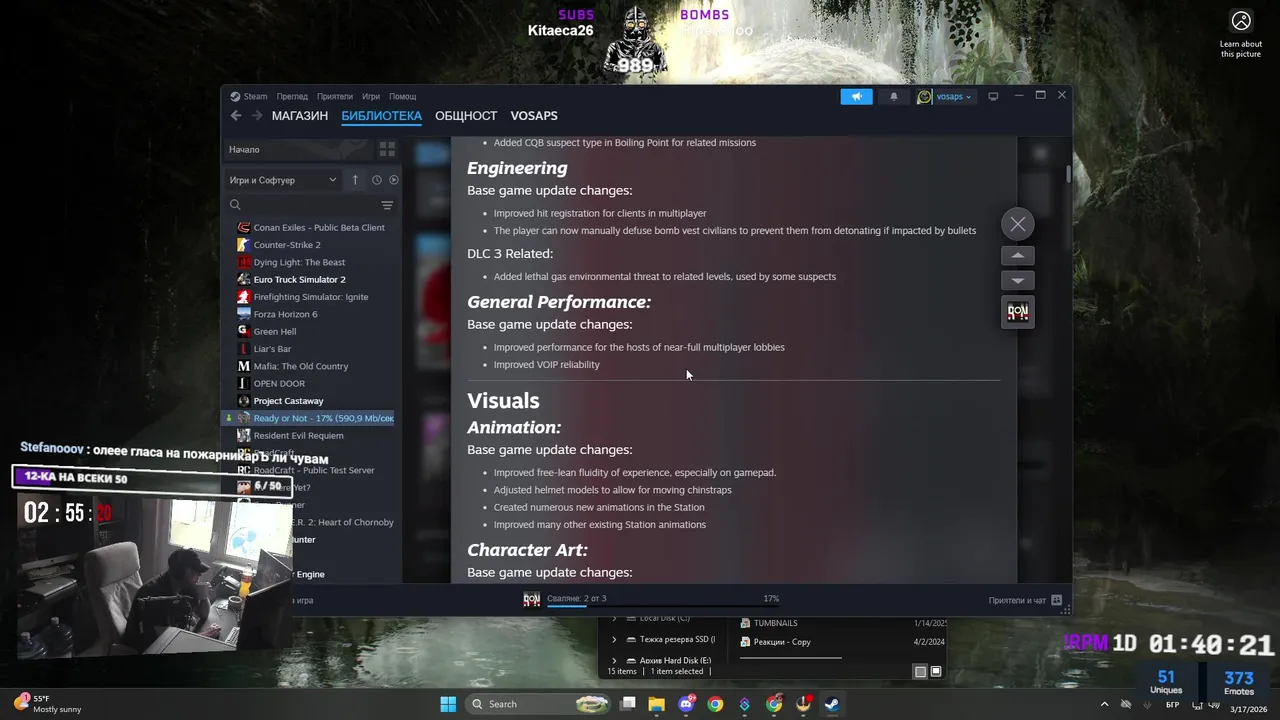
Task: Expand Local Disk (C:) in Explorer tree
Action: 614,618
